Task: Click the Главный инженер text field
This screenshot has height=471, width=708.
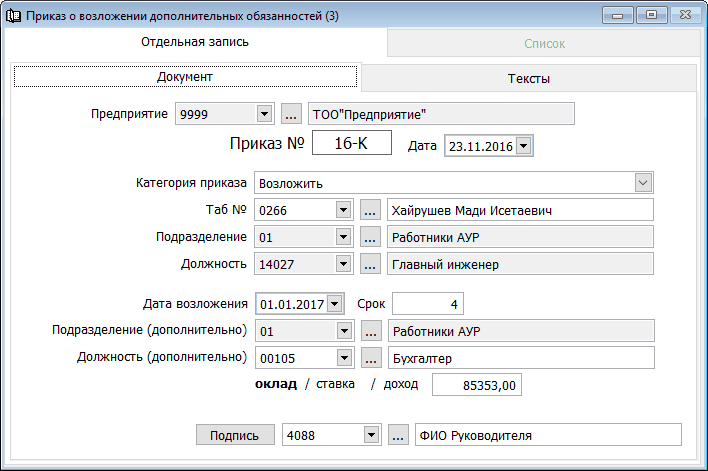Action: point(520,264)
